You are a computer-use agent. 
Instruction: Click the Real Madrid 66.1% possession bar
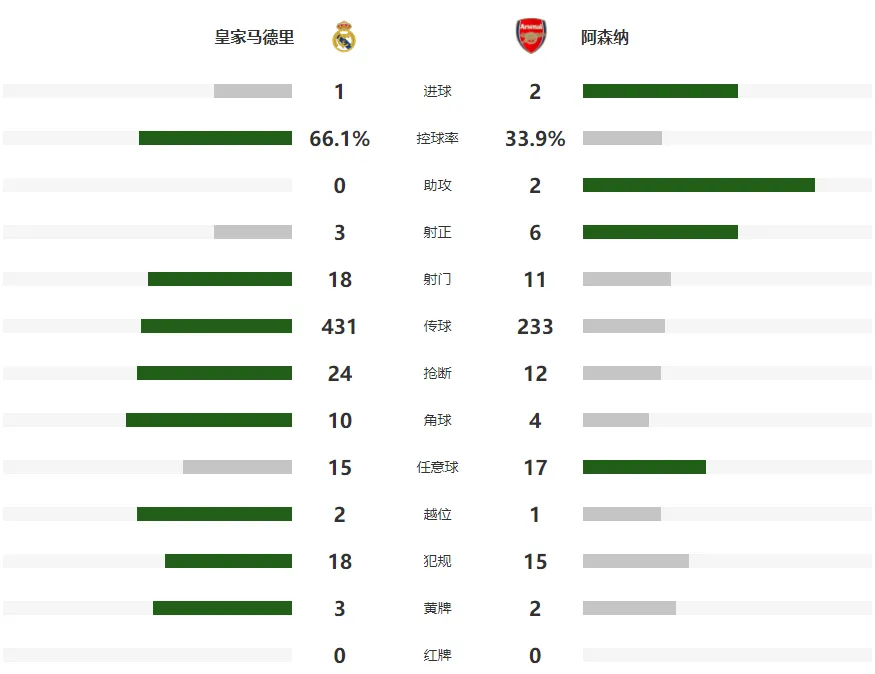coord(215,138)
